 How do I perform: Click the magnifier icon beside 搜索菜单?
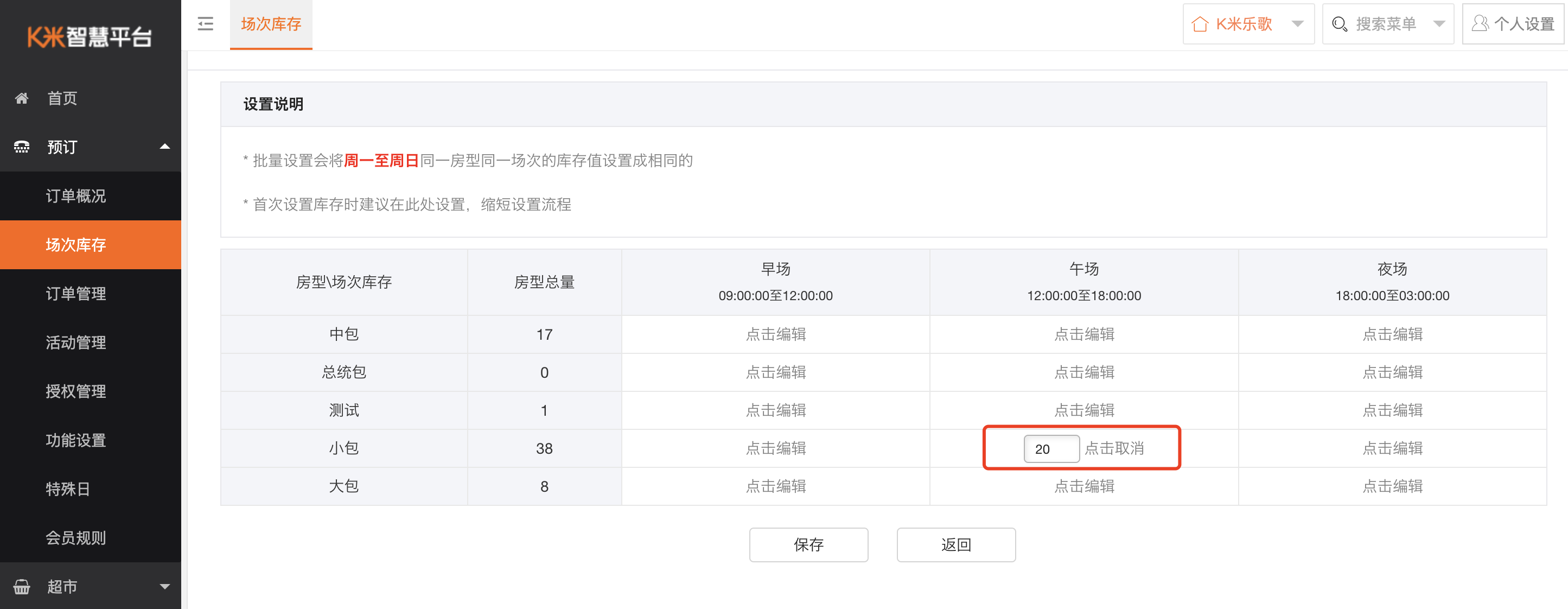(x=1339, y=24)
